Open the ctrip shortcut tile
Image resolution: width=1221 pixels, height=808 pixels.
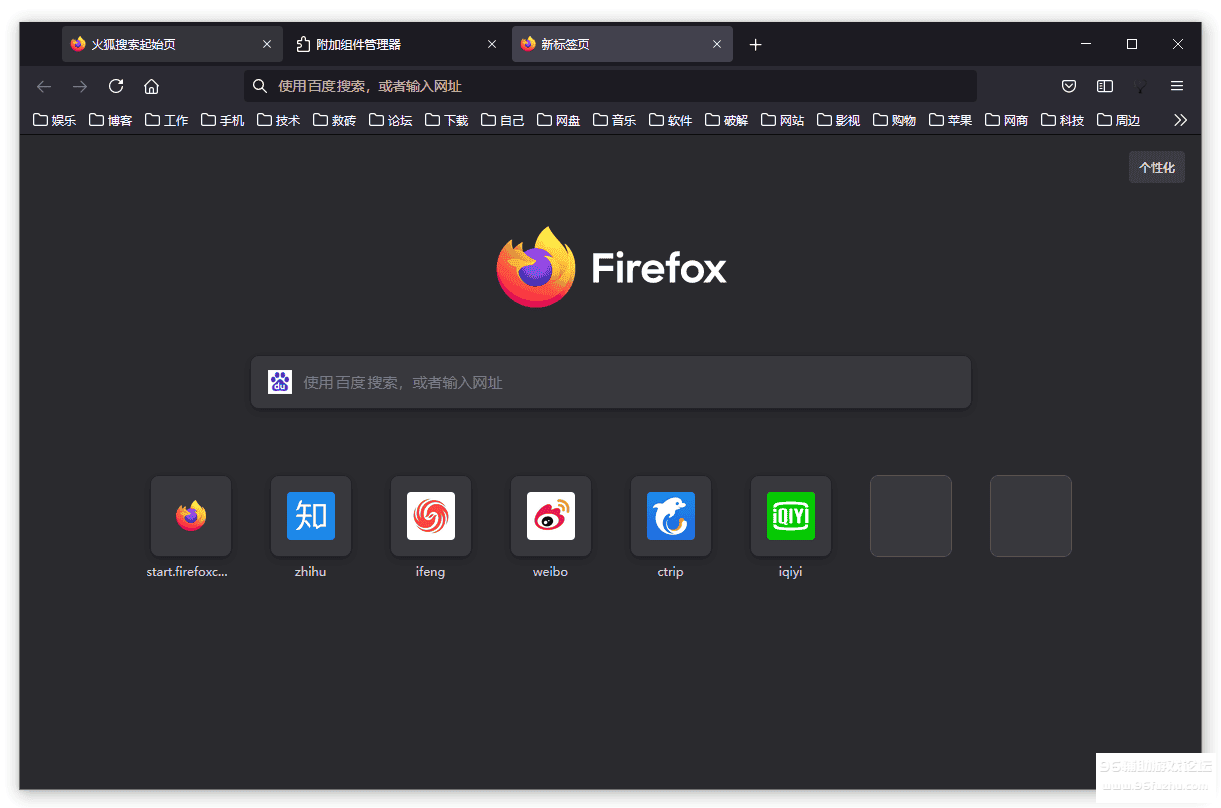[x=671, y=516]
